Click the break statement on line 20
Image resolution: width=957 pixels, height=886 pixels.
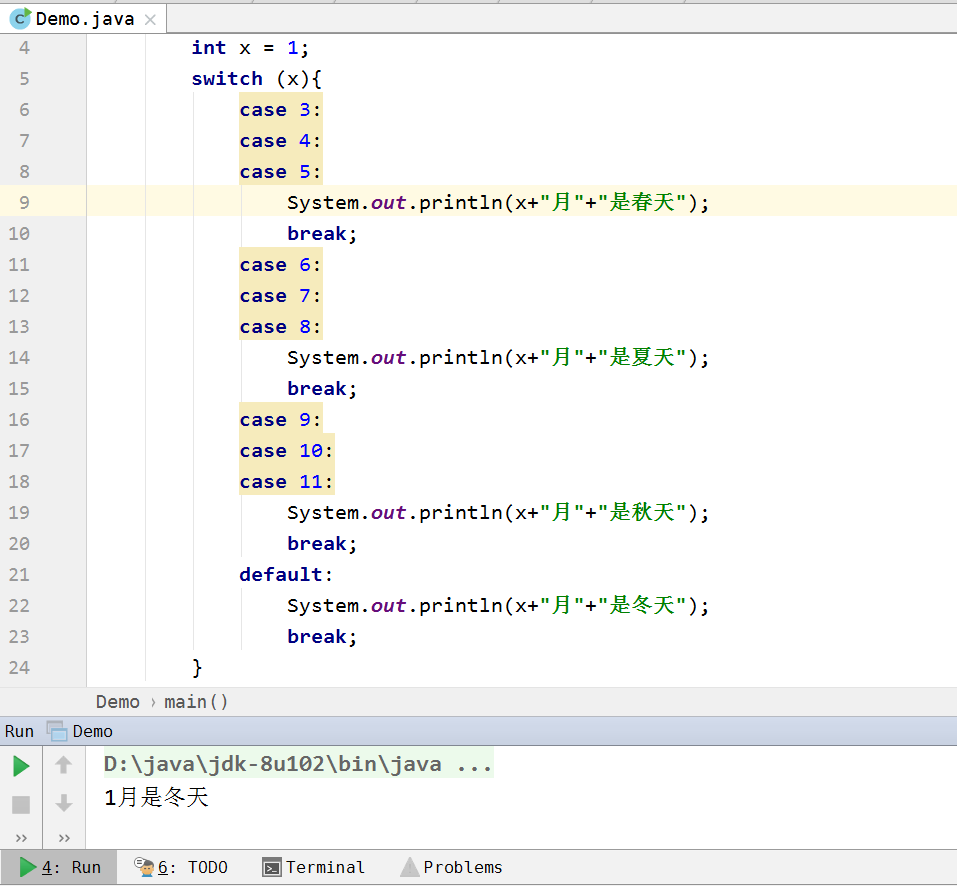tap(322, 544)
